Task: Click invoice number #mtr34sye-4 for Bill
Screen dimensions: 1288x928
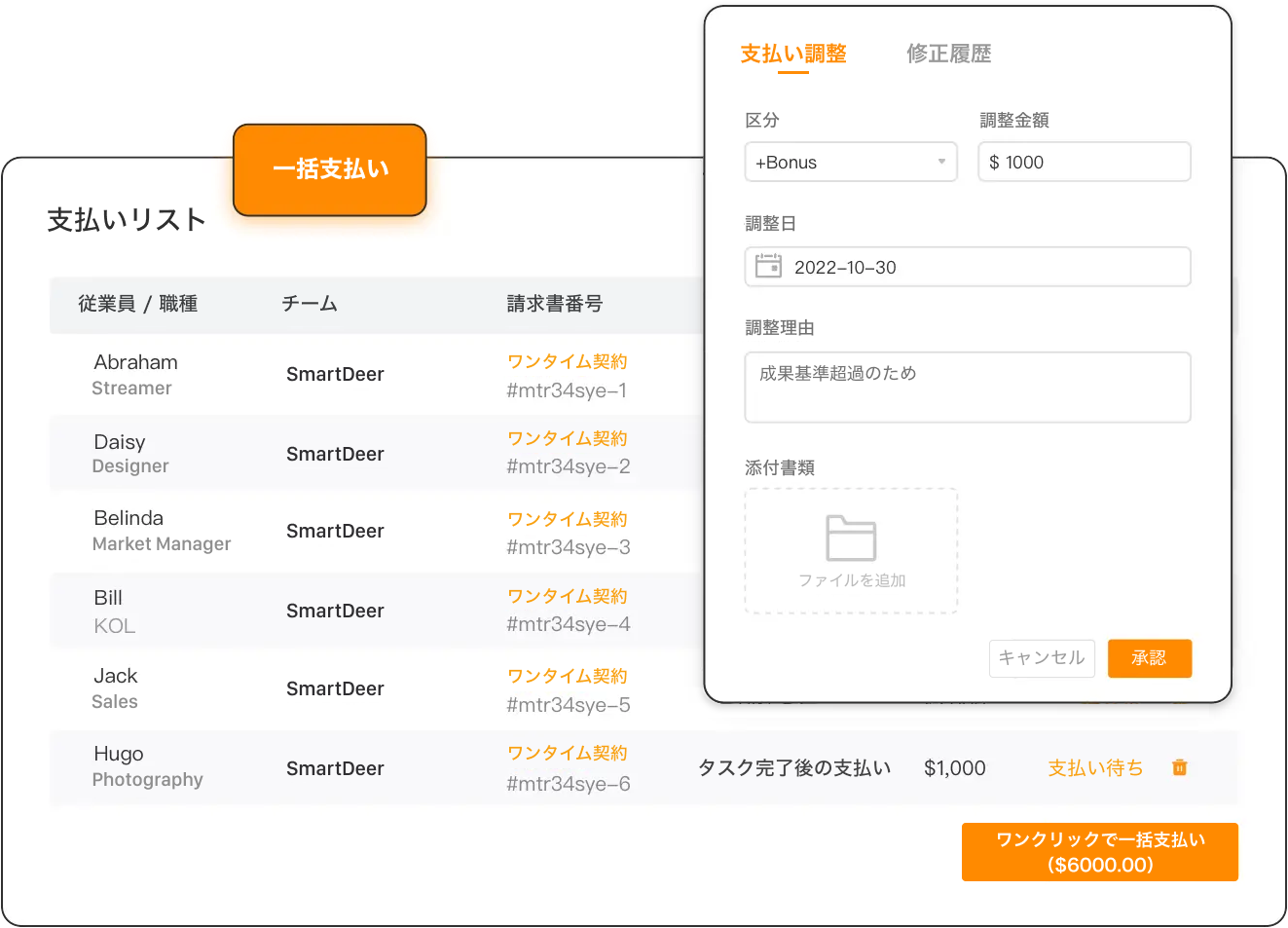Action: tap(567, 623)
